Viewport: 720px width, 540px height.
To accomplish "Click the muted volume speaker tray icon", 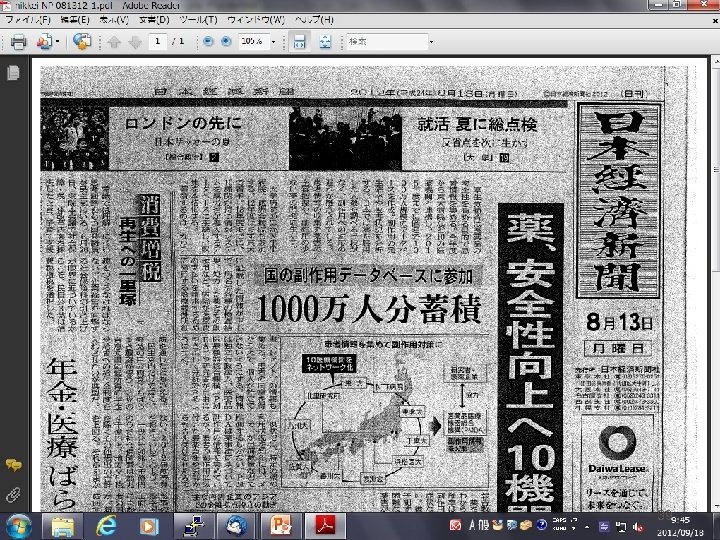I will point(638,527).
